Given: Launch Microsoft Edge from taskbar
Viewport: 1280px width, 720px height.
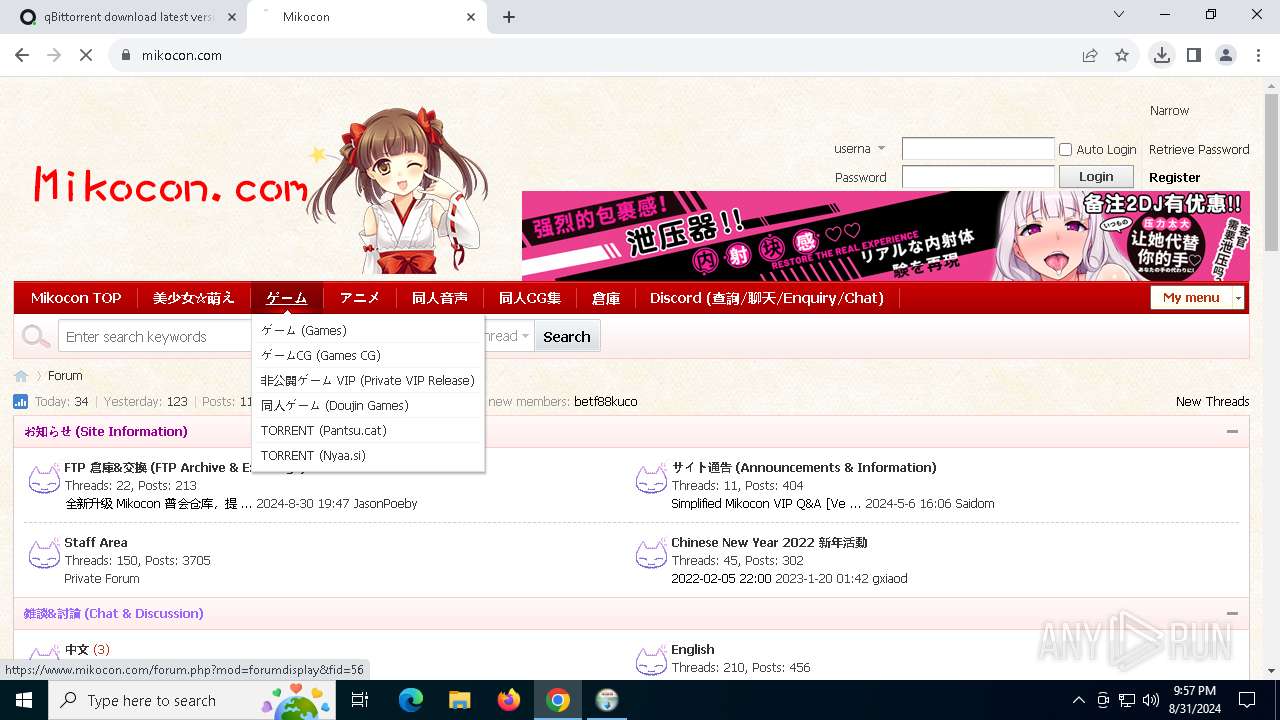Looking at the screenshot, I should pyautogui.click(x=411, y=700).
